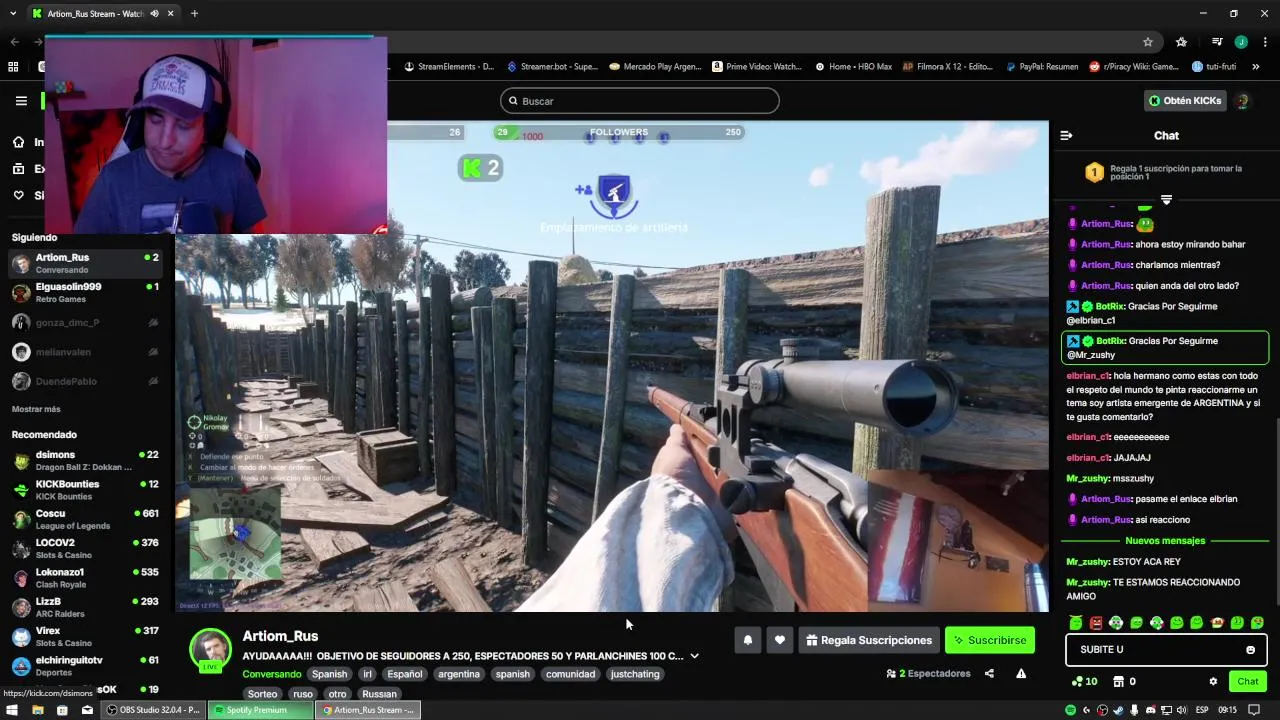The image size is (1280, 720).
Task: Click the Suscribirse button
Action: click(x=990, y=640)
